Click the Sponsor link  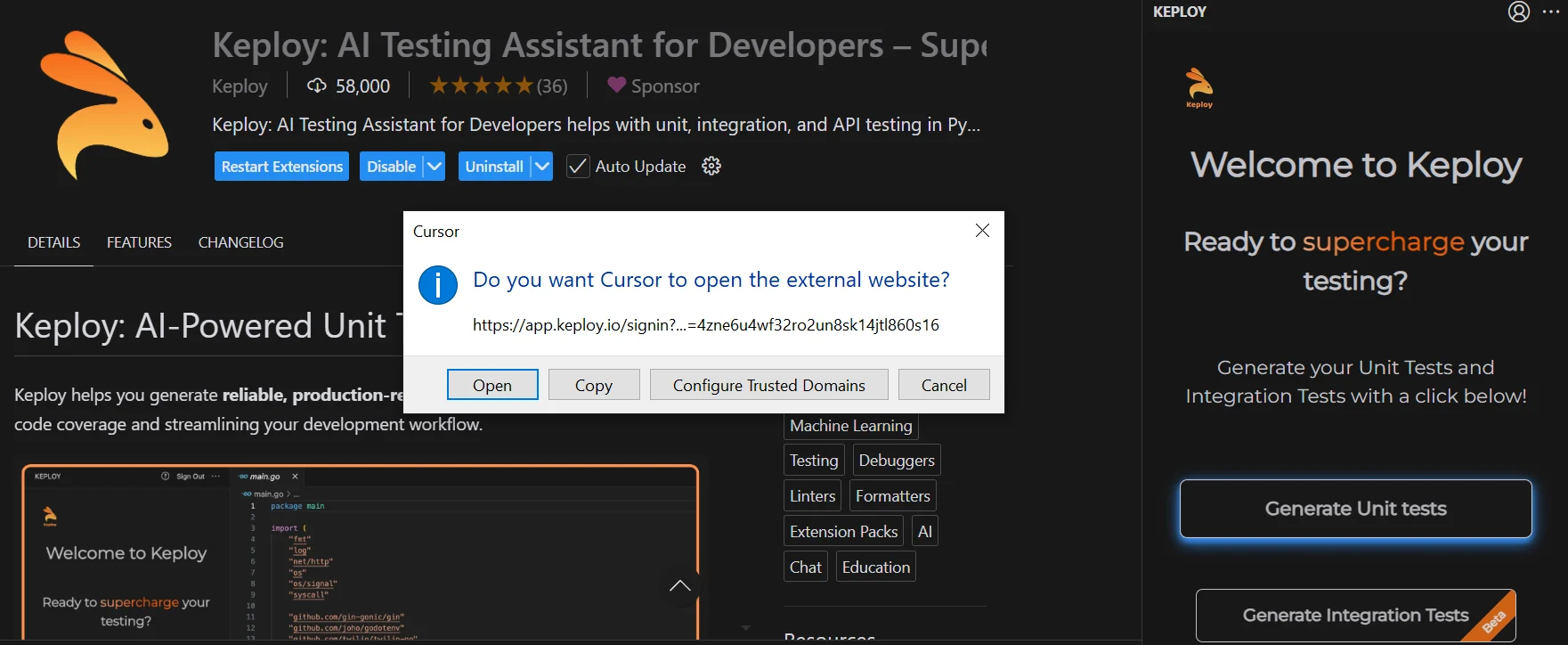[665, 86]
